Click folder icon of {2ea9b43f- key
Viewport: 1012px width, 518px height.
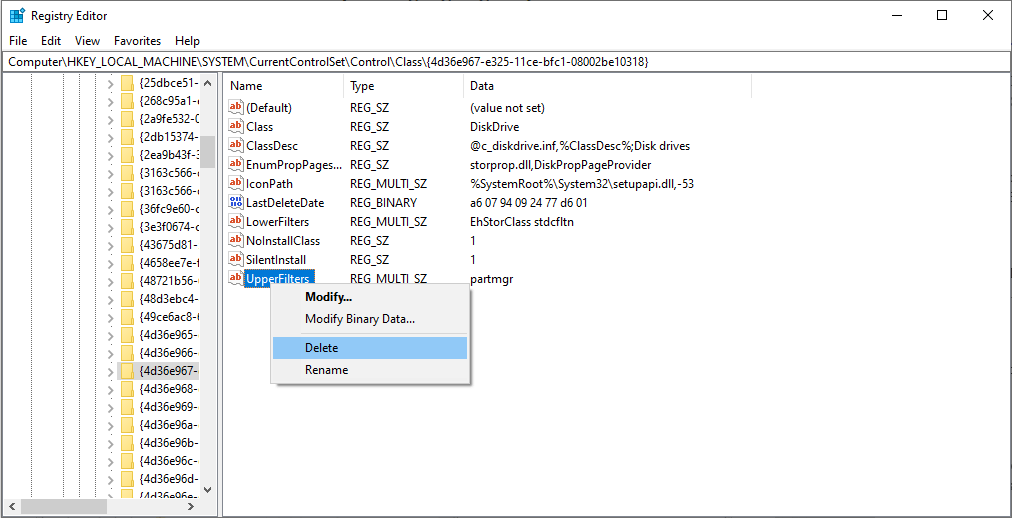point(128,155)
